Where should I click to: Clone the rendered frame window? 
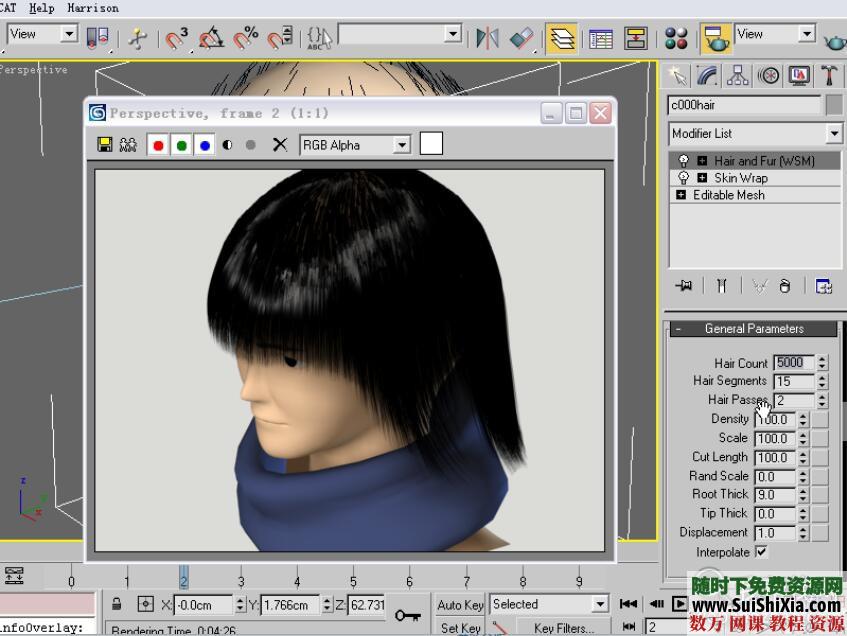(128, 144)
